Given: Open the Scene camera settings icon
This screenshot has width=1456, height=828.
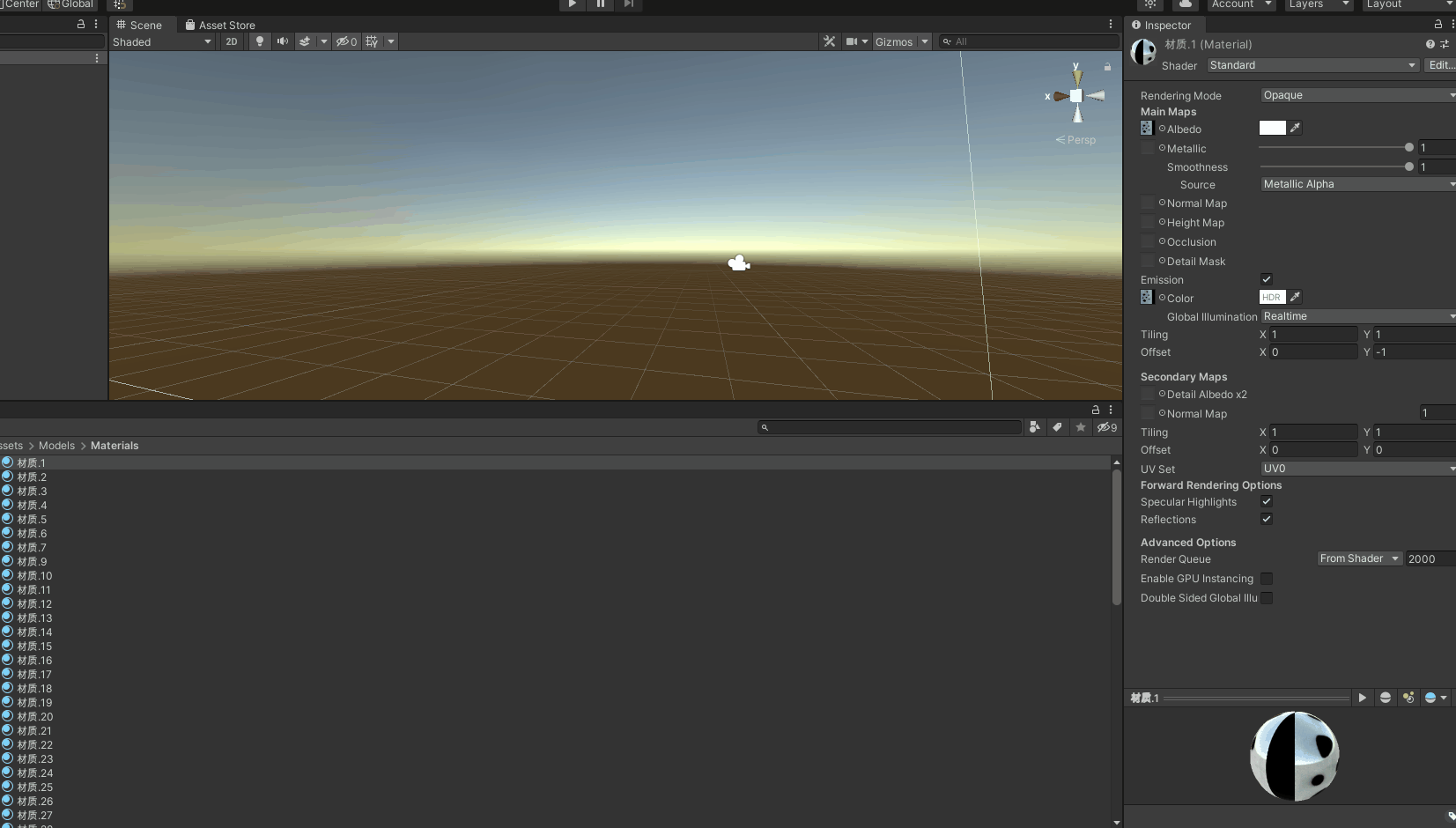Looking at the screenshot, I should tap(852, 41).
